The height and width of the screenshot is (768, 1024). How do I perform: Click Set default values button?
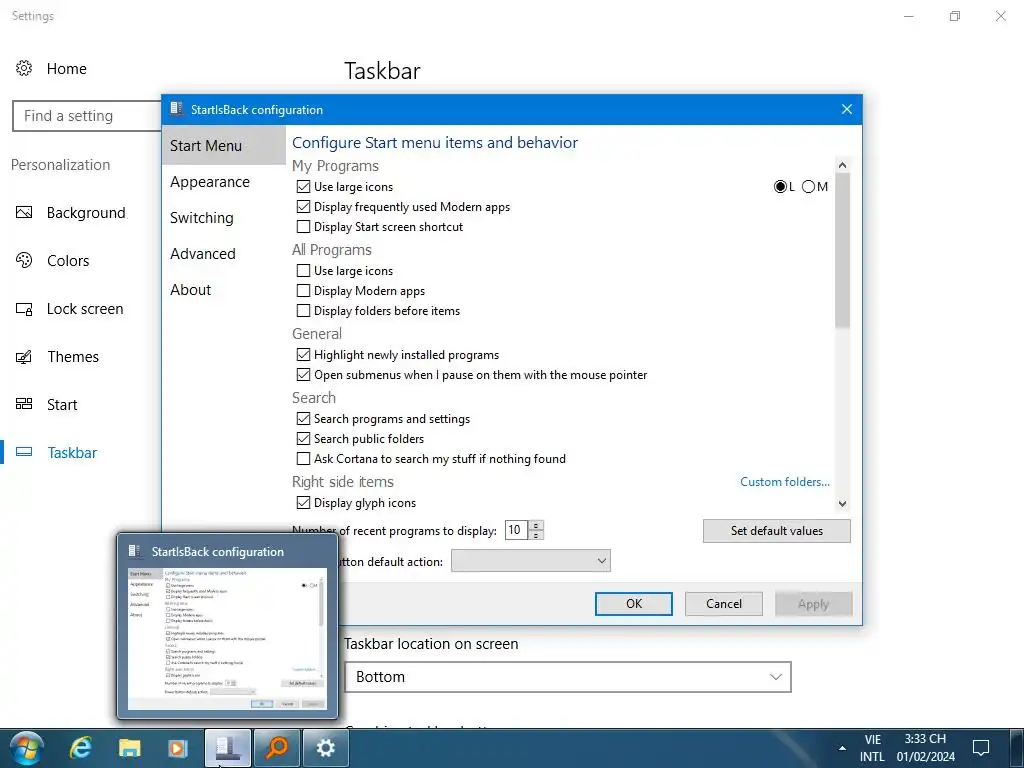pyautogui.click(x=776, y=531)
